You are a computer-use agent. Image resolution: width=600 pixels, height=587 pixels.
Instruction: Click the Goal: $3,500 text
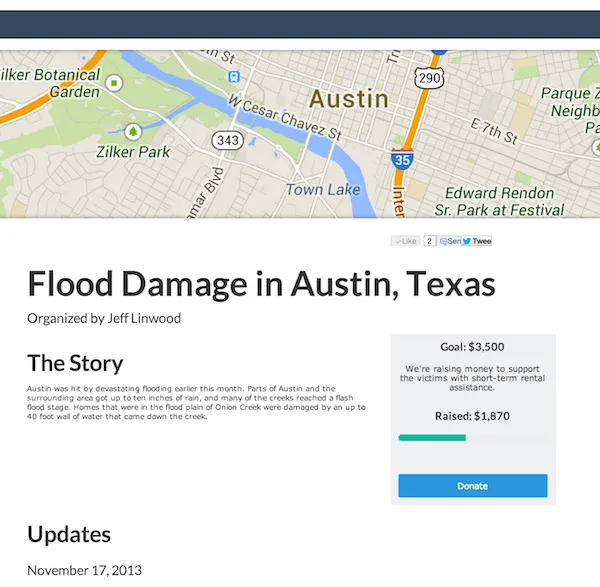(x=472, y=347)
